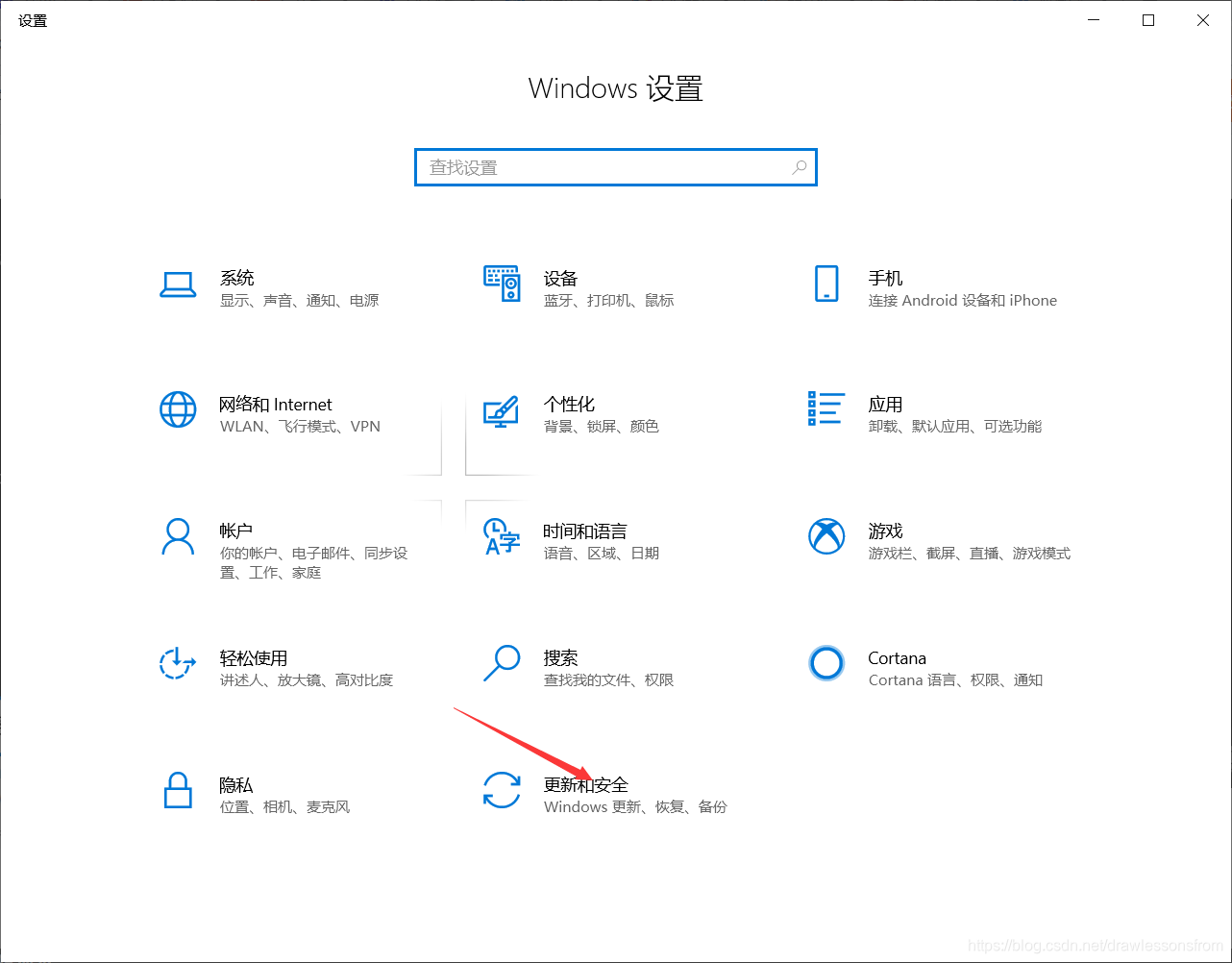Click 蓝牙、打印机、鼠标 description
The image size is (1232, 963).
[608, 301]
